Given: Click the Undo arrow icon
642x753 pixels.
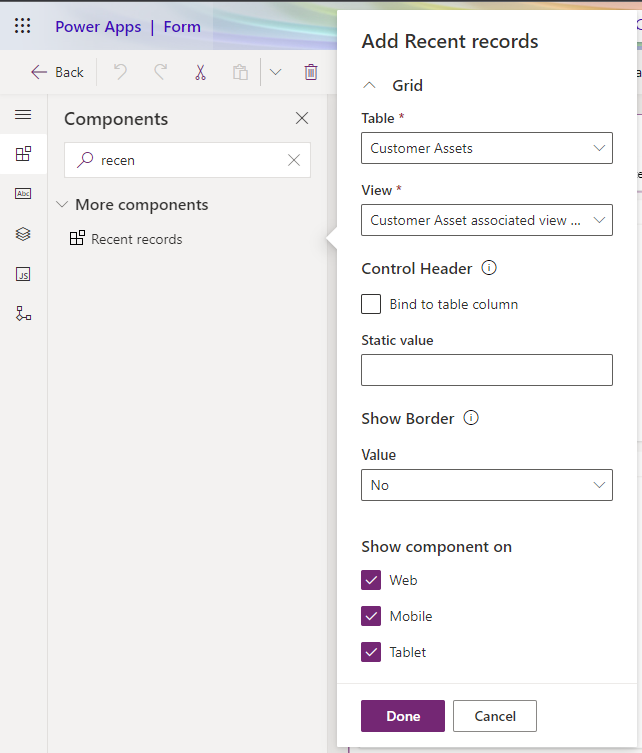Looking at the screenshot, I should tap(121, 72).
